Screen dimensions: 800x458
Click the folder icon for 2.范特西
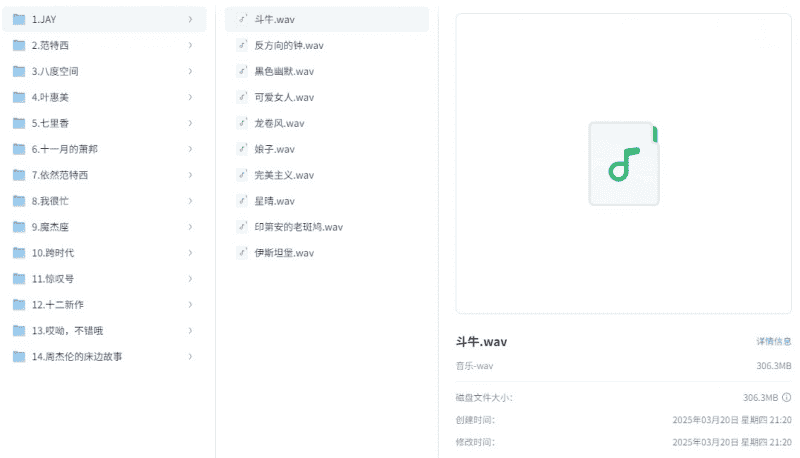click(19, 45)
